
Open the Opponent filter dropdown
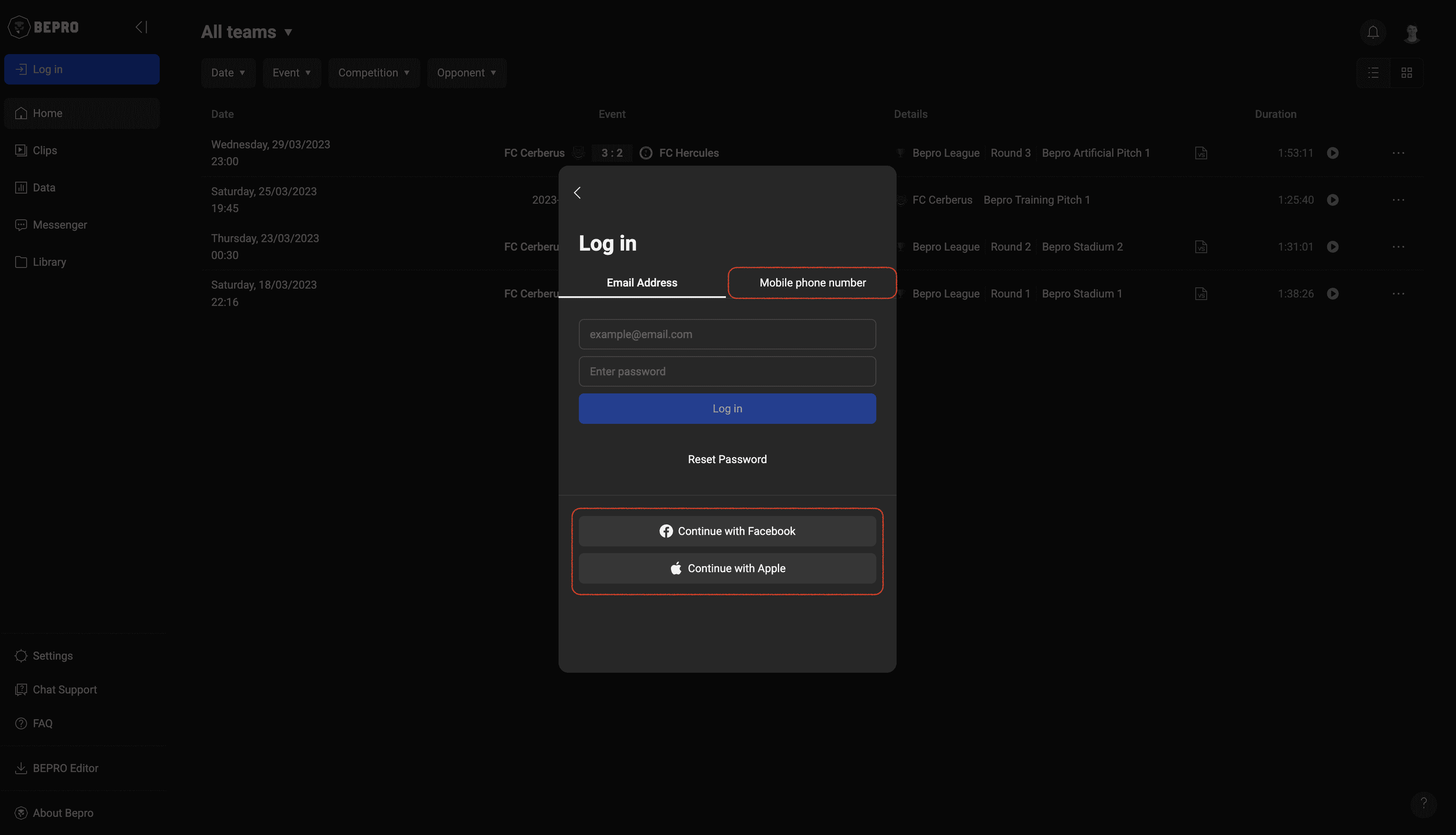(466, 73)
